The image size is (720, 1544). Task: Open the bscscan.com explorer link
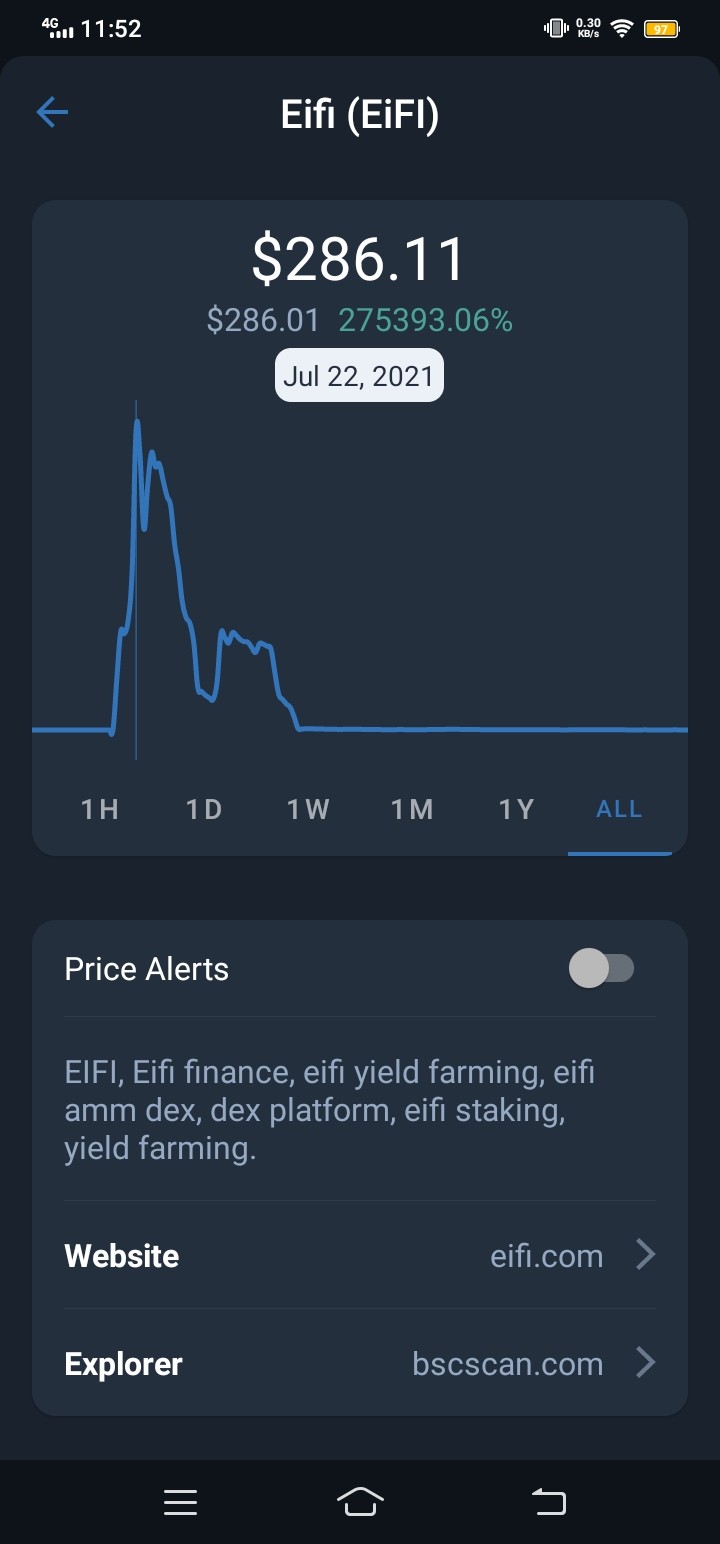coord(508,1364)
